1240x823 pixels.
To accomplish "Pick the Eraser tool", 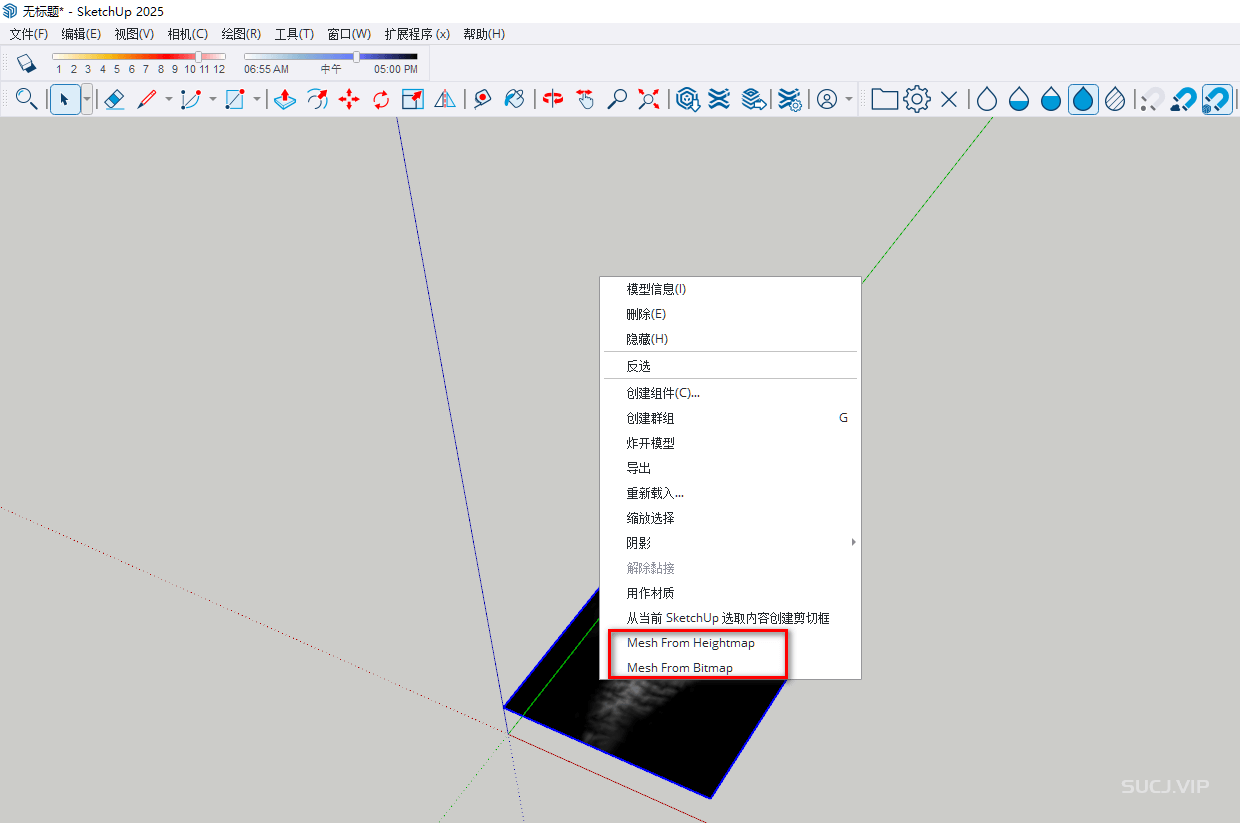I will click(114, 99).
